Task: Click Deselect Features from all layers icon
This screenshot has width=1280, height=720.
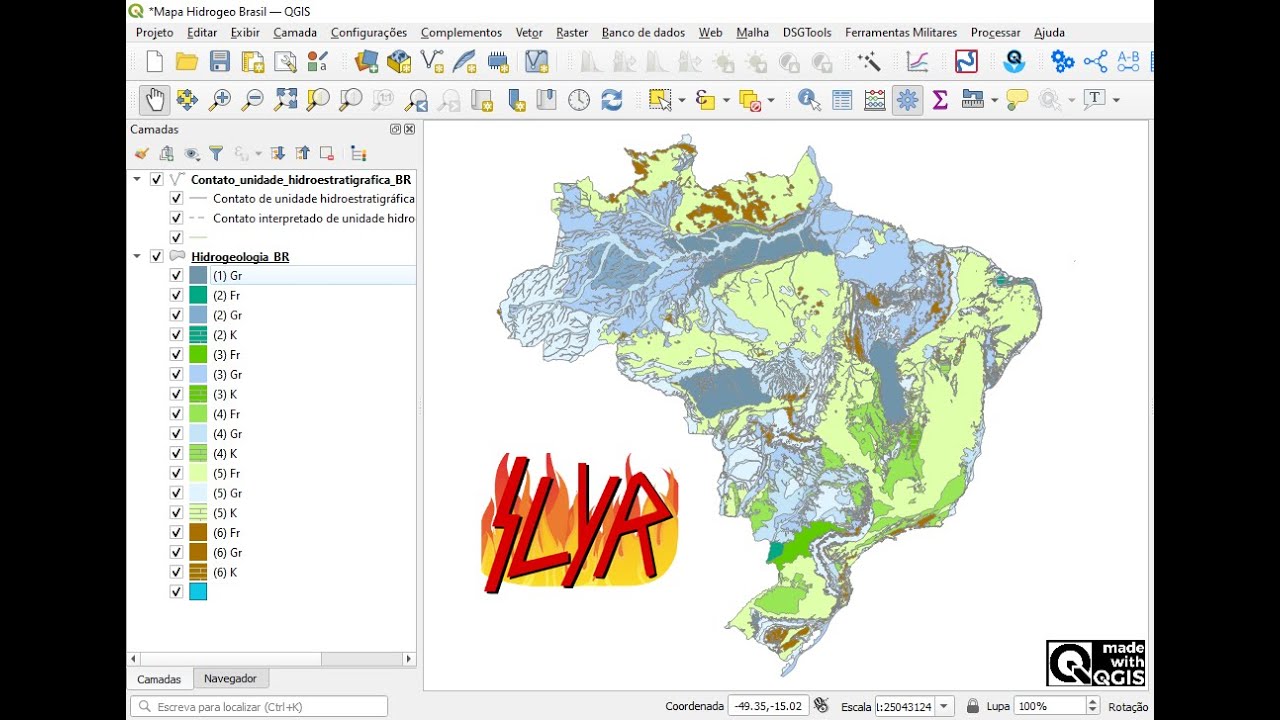Action: point(750,100)
